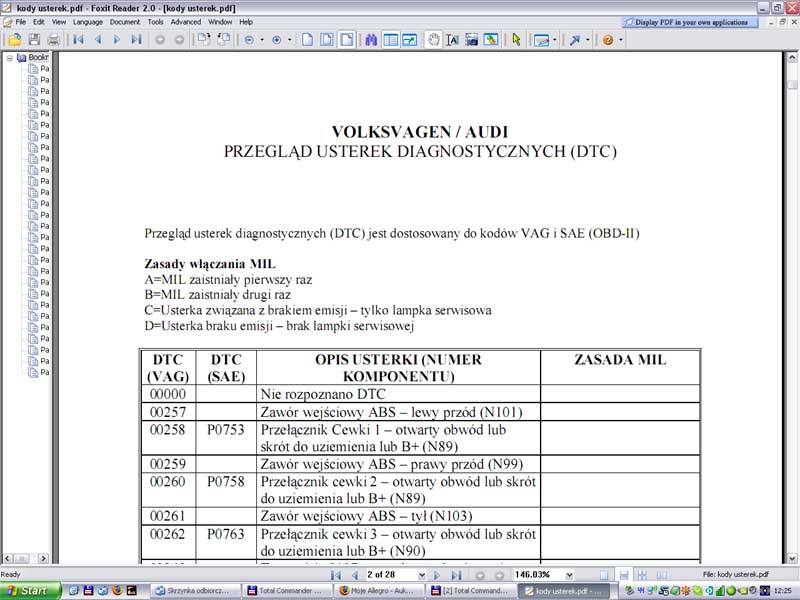
Task: Print the PDF using the printer icon
Action: click(x=54, y=39)
